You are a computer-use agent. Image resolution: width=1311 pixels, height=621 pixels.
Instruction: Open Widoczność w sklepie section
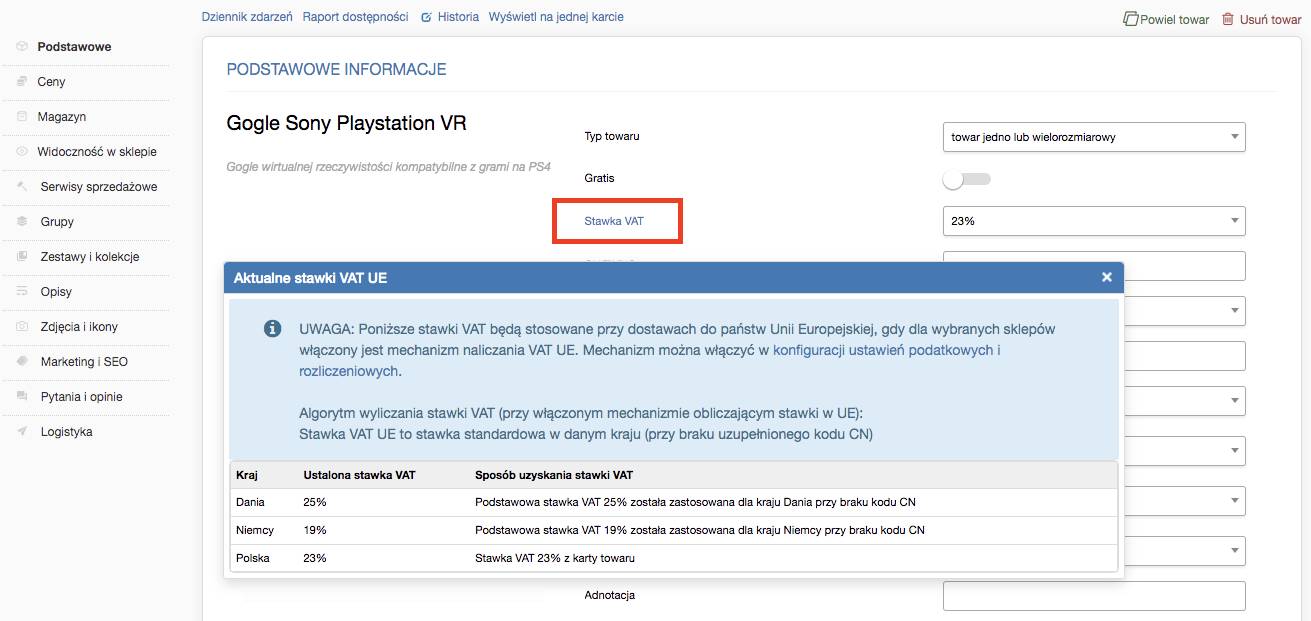pyautogui.click(x=97, y=152)
